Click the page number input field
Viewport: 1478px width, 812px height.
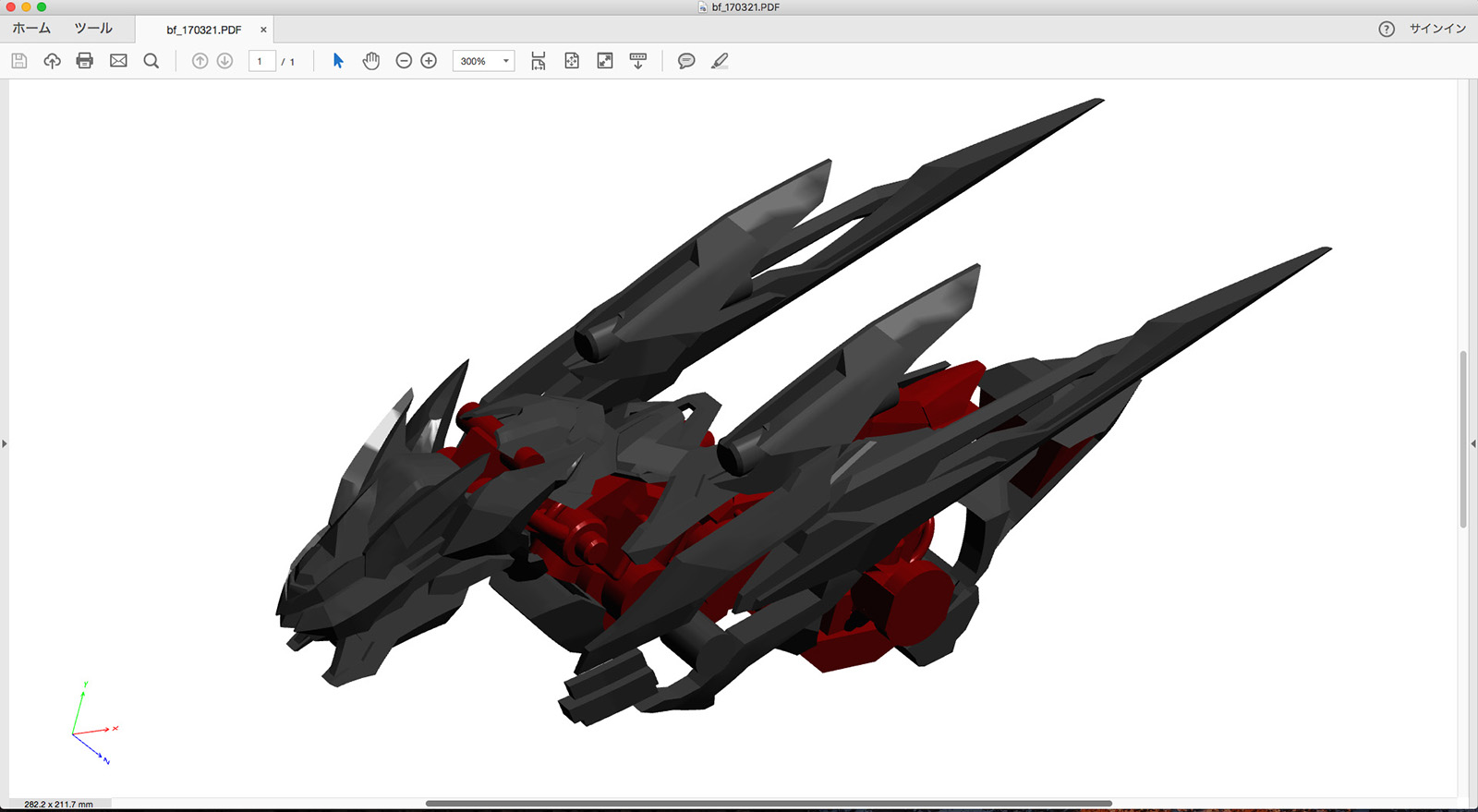(x=262, y=61)
